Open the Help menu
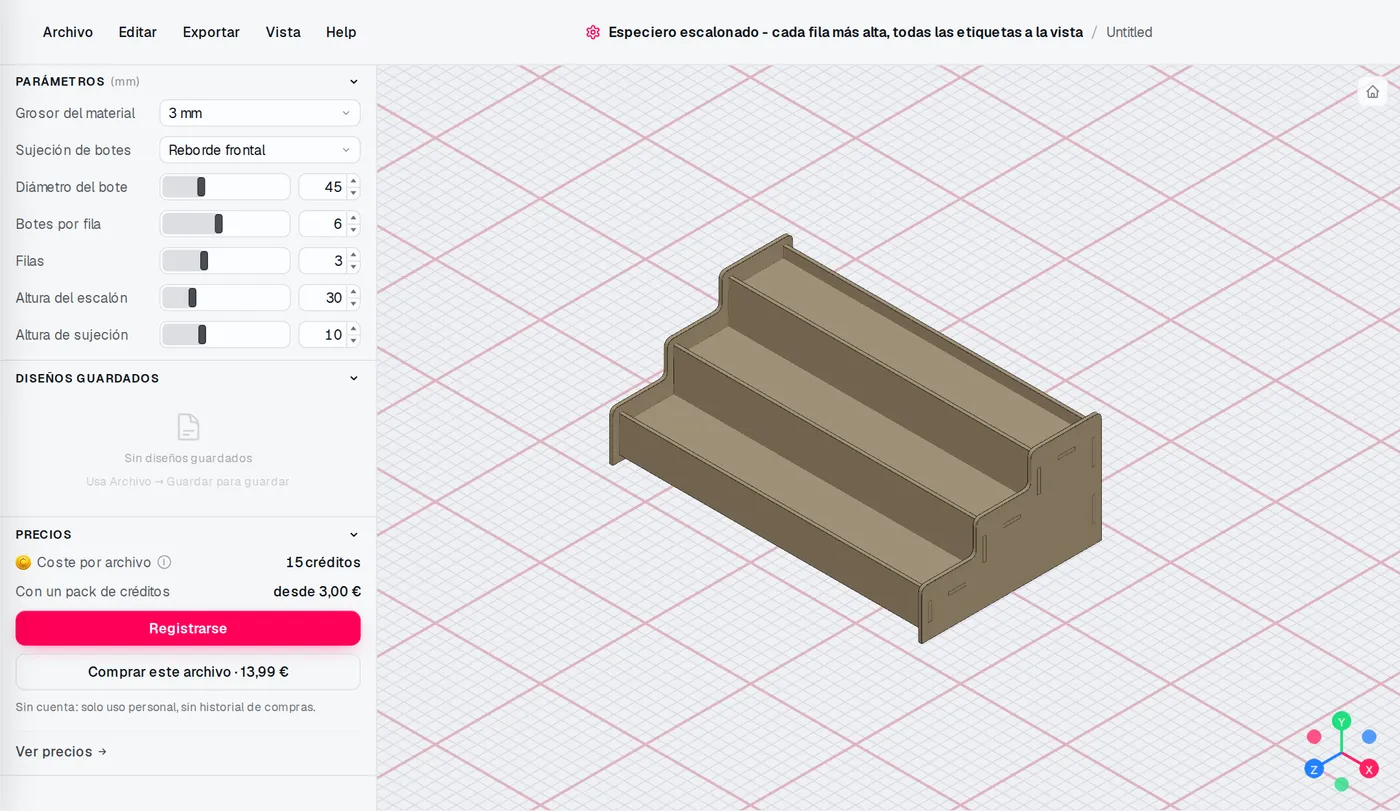The width and height of the screenshot is (1400, 811). [x=341, y=32]
